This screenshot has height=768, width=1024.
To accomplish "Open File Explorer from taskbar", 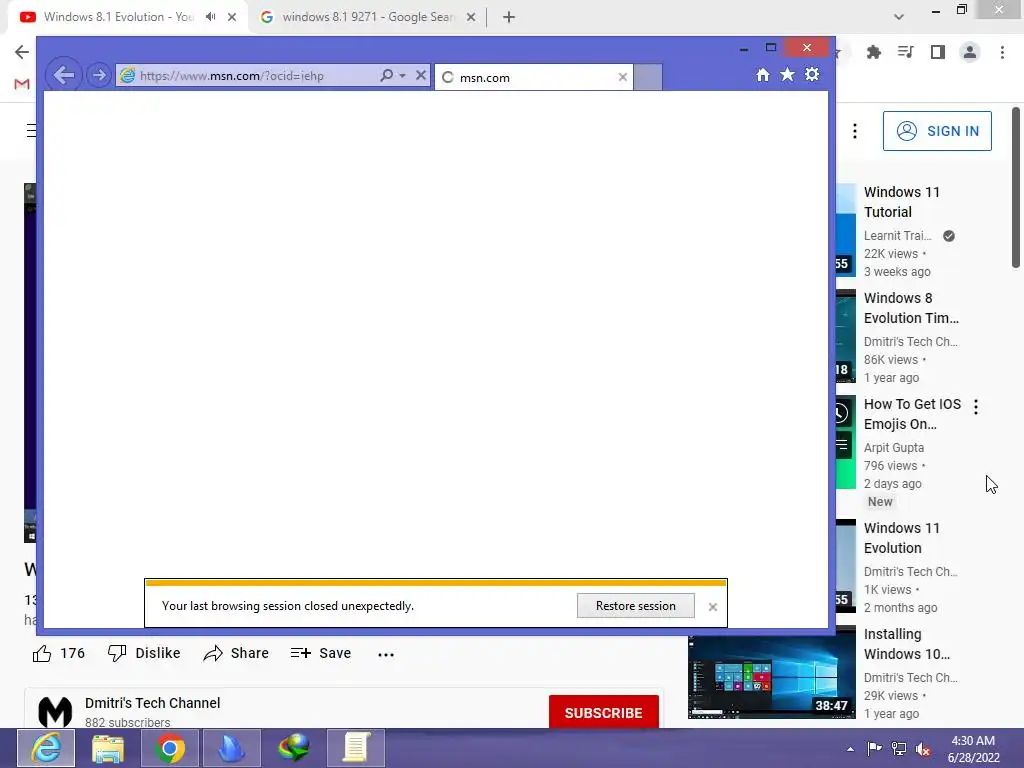I will pos(108,748).
